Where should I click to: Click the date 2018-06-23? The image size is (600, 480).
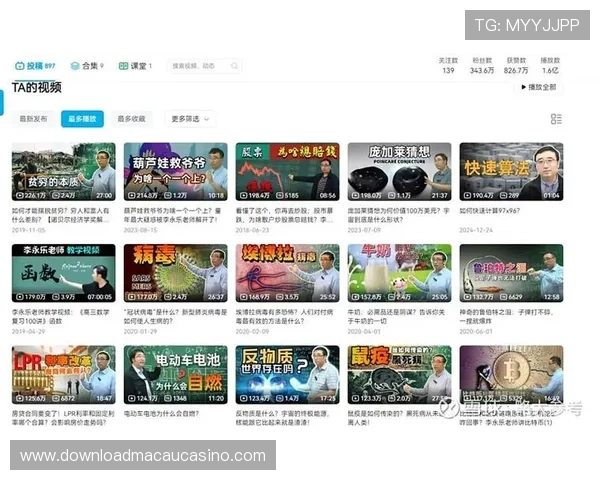point(253,230)
